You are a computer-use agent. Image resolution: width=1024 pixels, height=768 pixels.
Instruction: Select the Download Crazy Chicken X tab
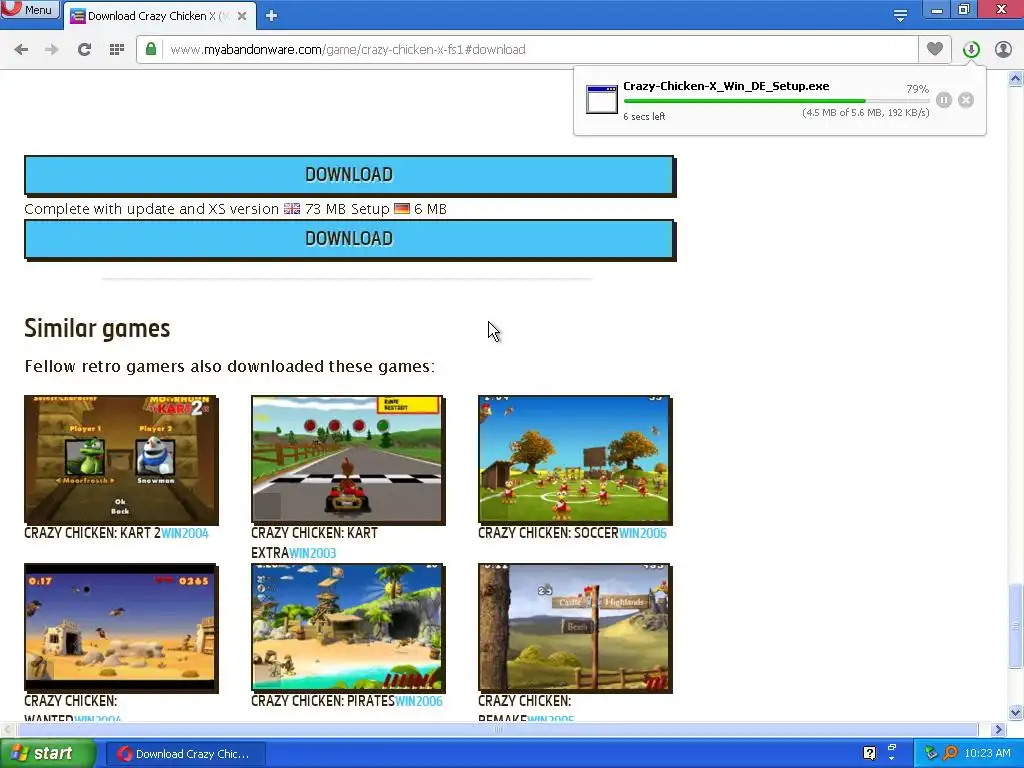coord(159,16)
